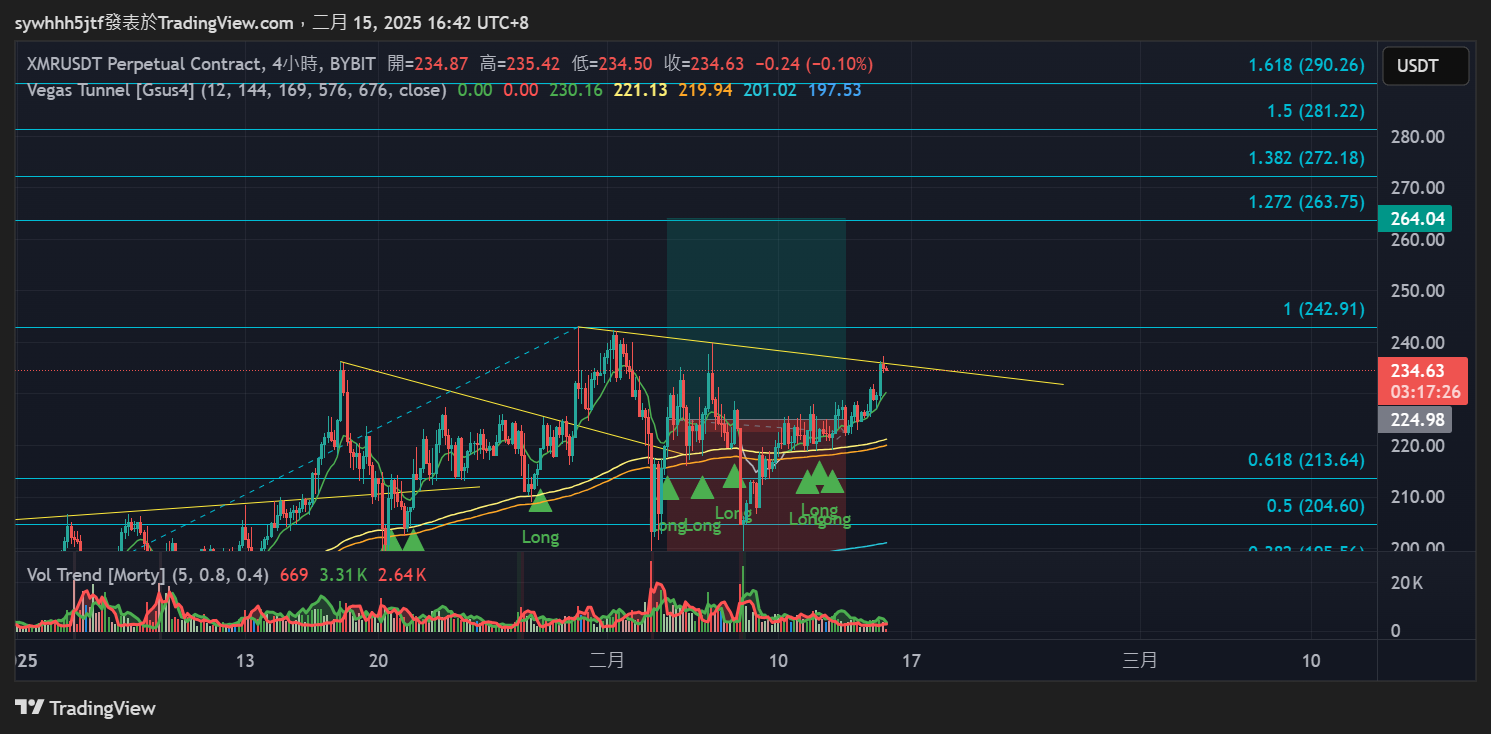Click the 669 Vol Trend value
Image resolution: width=1491 pixels, height=734 pixels.
pos(294,575)
